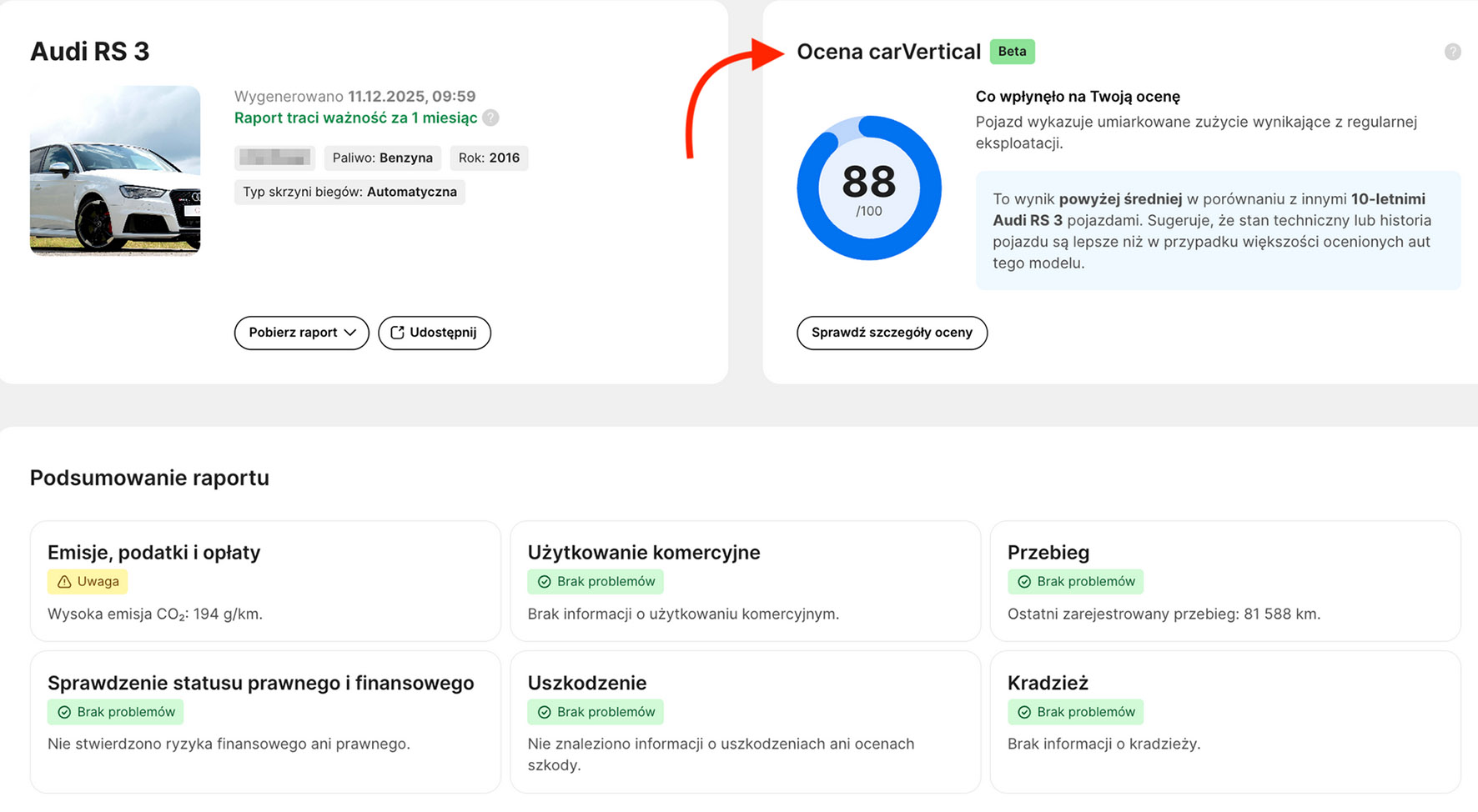This screenshot has width=1478, height=812.
Task: Click Sprawdź szczegóły oceny button
Action: click(x=892, y=333)
